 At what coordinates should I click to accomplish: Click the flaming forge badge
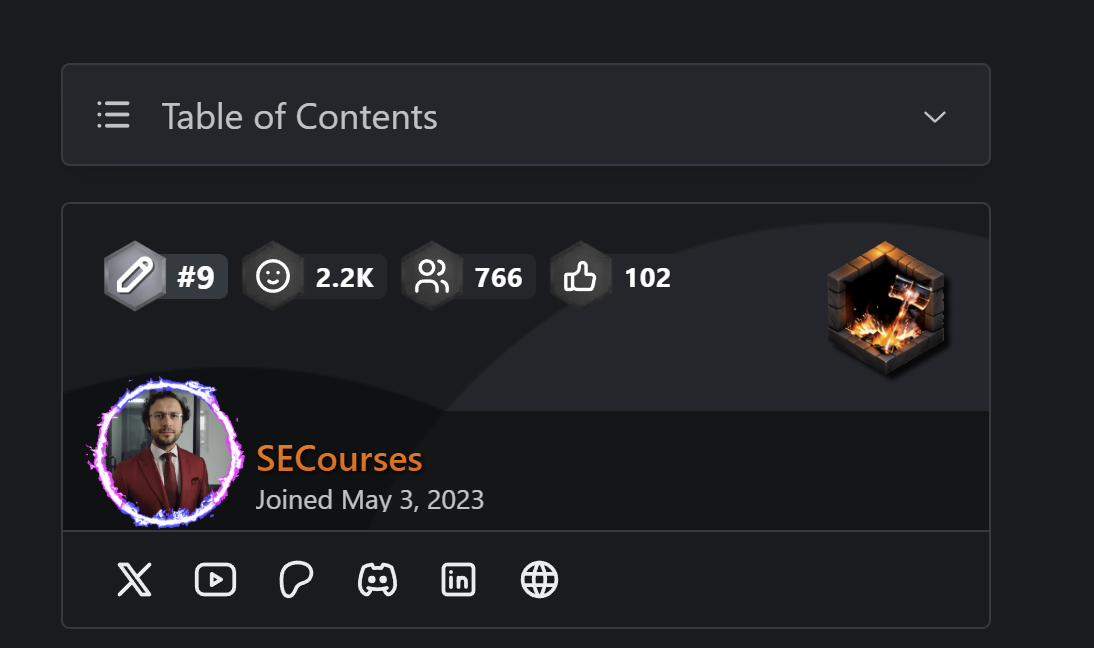pyautogui.click(x=886, y=307)
